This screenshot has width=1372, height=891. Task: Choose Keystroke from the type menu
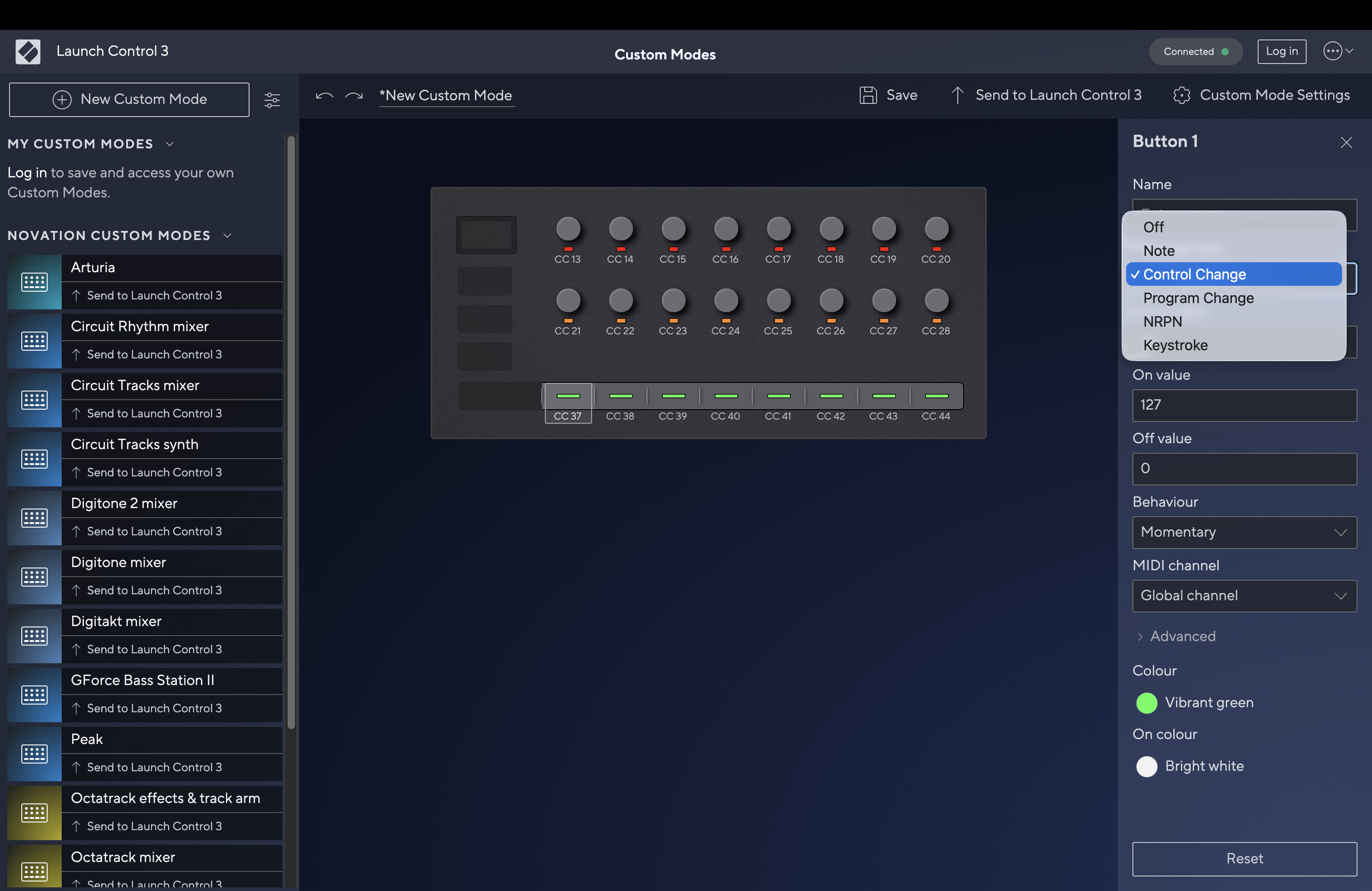(x=1233, y=345)
